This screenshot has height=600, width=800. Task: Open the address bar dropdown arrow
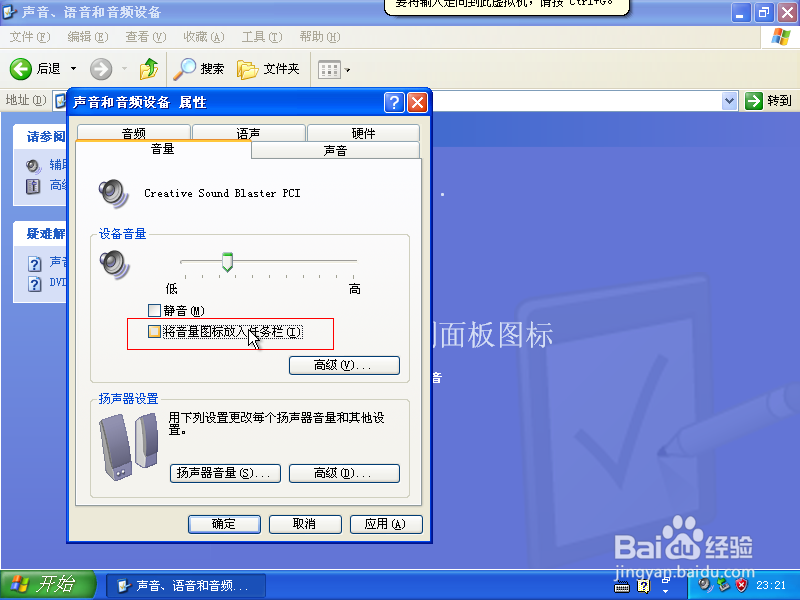tap(728, 101)
